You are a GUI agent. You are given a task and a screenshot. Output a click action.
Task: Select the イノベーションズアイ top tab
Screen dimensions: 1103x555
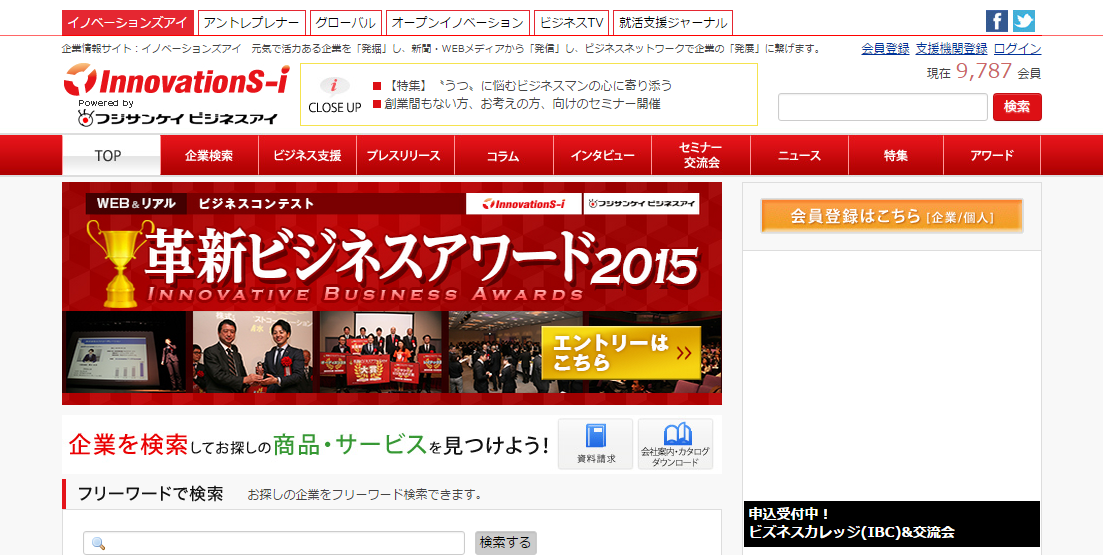point(128,23)
